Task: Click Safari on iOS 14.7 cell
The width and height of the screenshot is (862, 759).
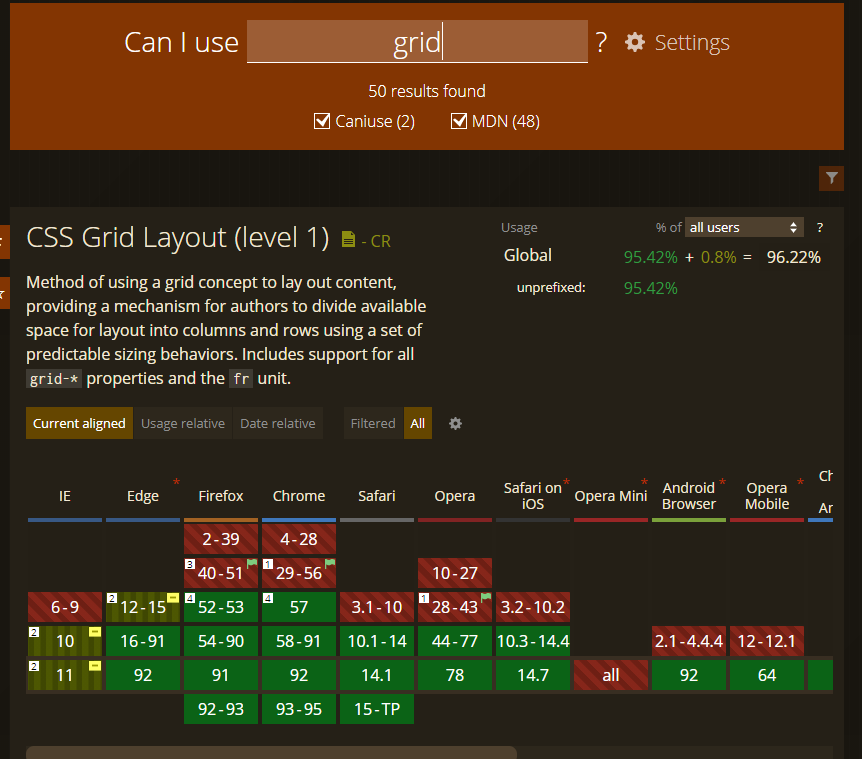Action: point(533,675)
